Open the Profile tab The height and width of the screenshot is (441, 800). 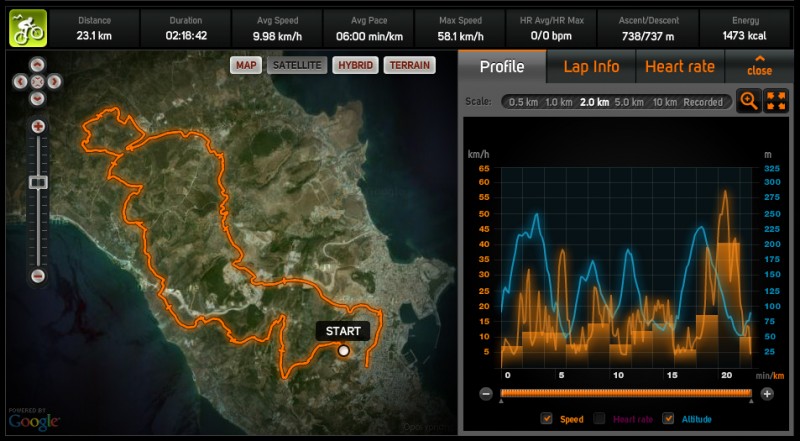(502, 67)
